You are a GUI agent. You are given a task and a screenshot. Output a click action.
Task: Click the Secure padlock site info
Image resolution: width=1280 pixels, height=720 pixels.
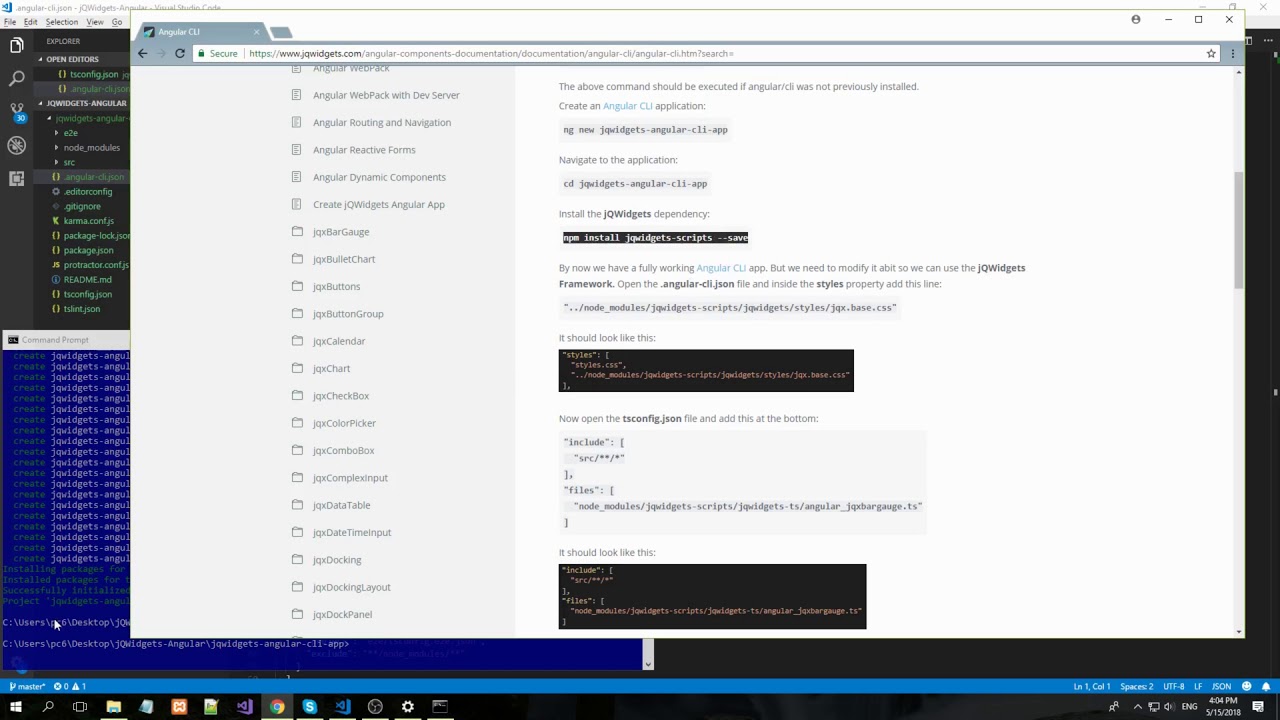click(217, 53)
